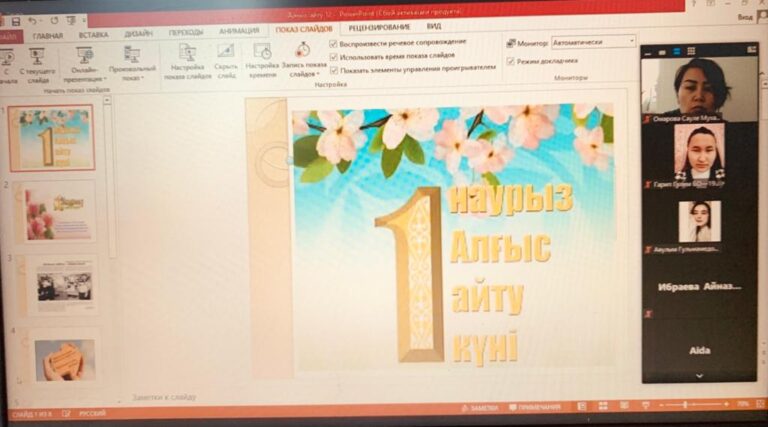The height and width of the screenshot is (427, 768).
Task: Open Online presentation option
Action: point(84,64)
